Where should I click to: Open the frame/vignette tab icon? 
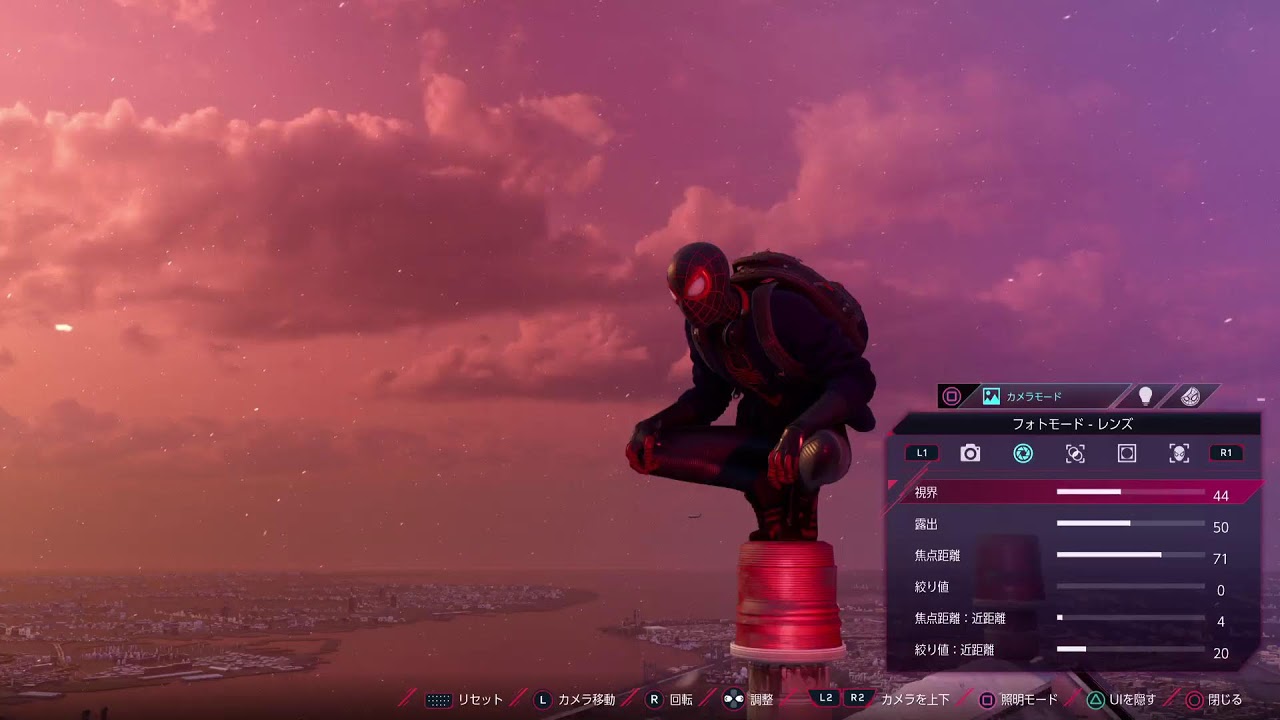[1127, 453]
